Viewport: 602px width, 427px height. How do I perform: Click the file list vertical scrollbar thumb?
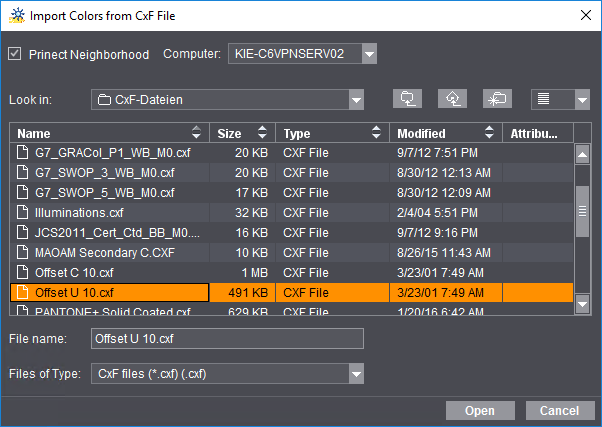[x=582, y=211]
